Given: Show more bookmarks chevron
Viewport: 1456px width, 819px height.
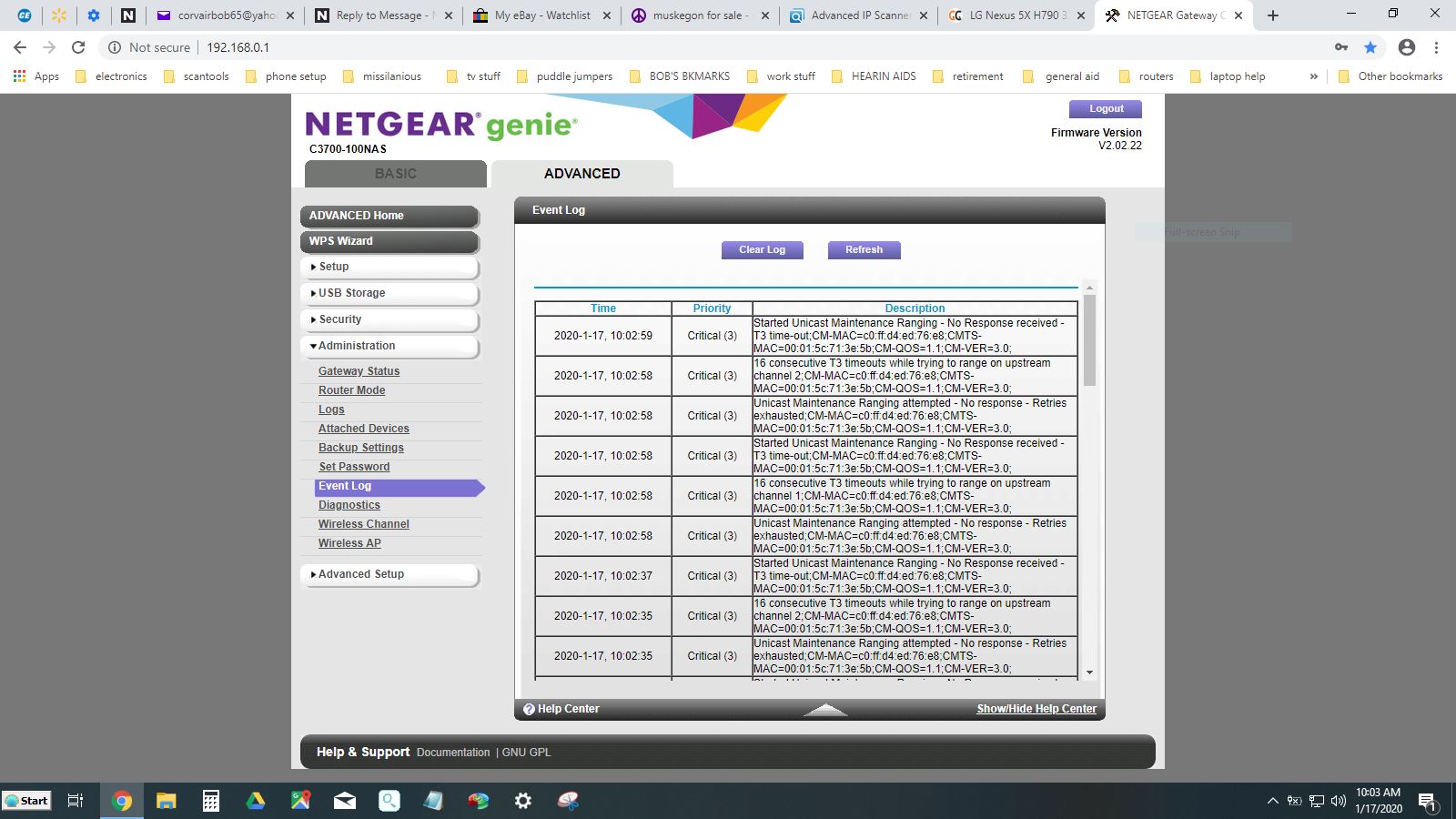Looking at the screenshot, I should point(1313,76).
